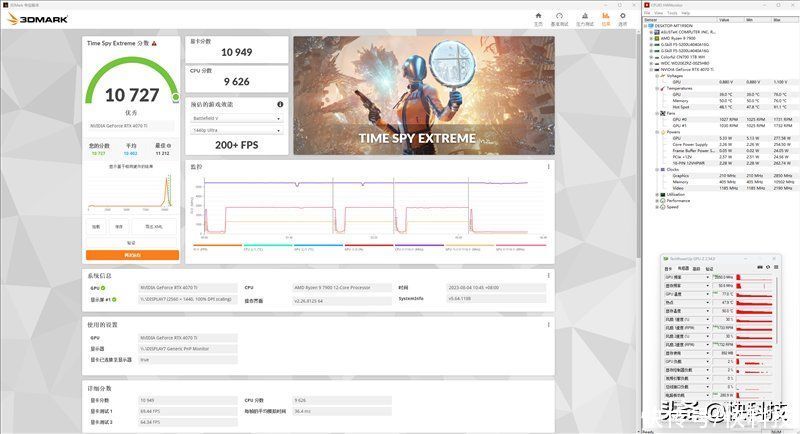800x434 pixels.
Task: Switch to GPU-Z Advanced tab
Action: (696, 268)
